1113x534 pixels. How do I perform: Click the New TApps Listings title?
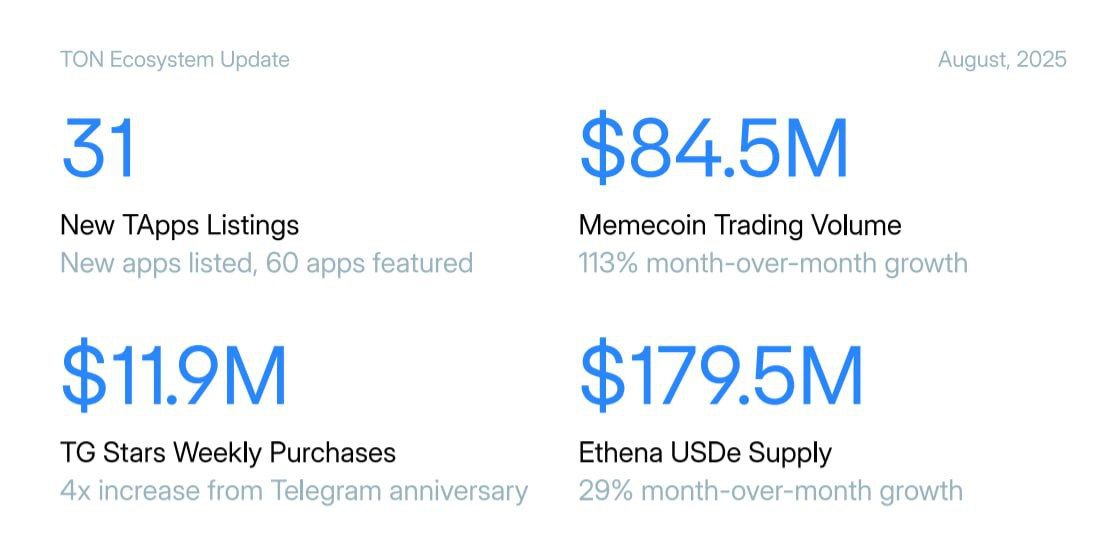point(180,226)
